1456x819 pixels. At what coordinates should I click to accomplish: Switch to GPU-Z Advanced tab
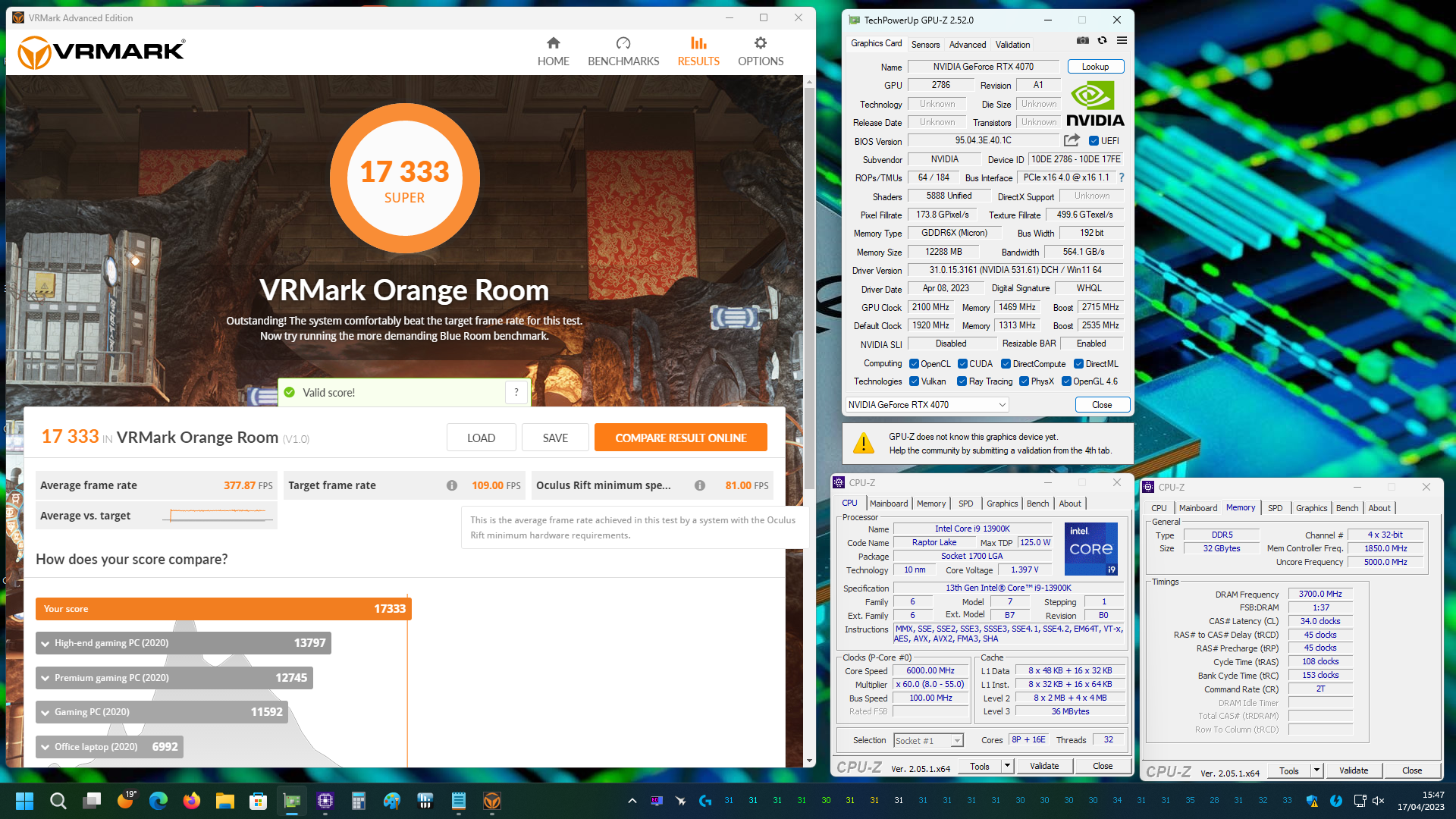click(968, 45)
